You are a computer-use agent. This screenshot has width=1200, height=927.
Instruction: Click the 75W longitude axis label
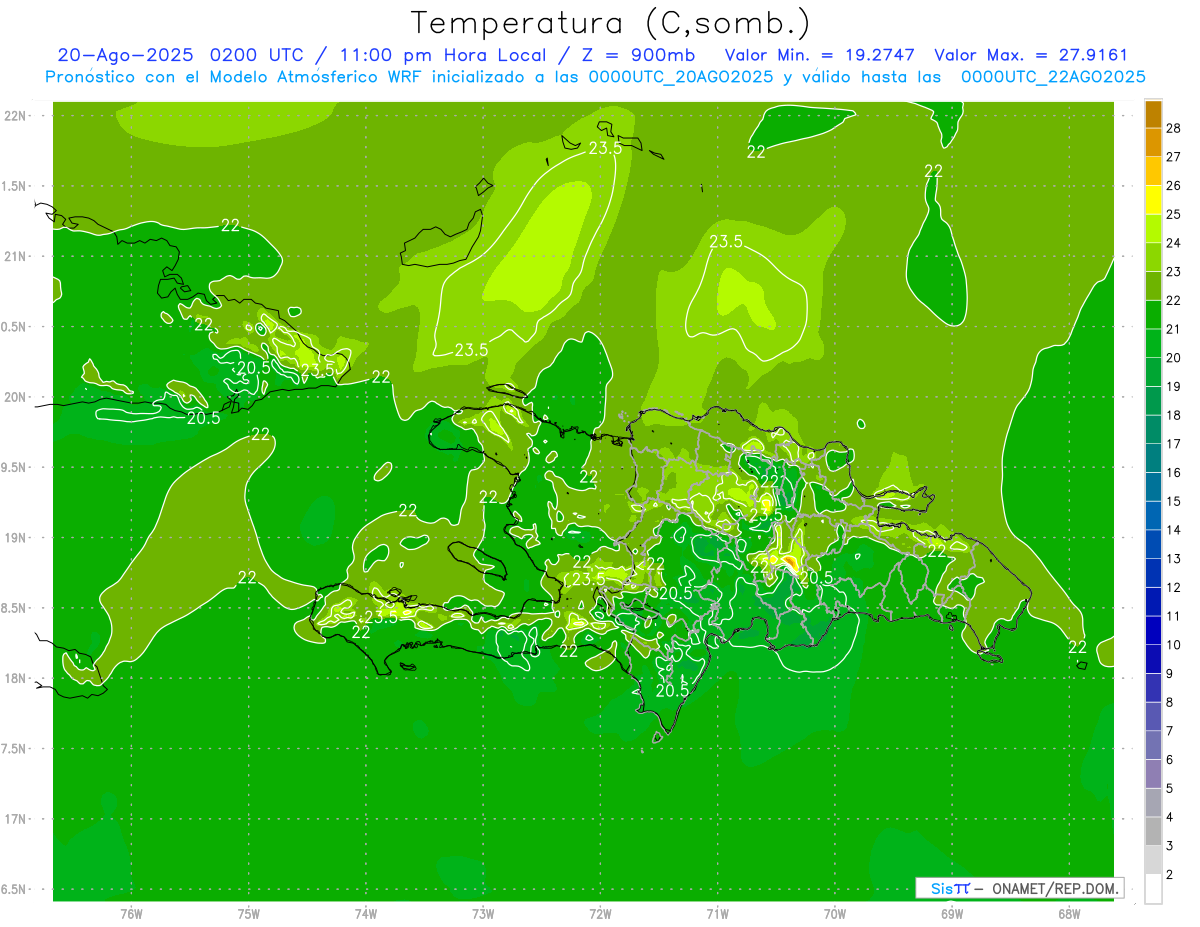[x=249, y=913]
